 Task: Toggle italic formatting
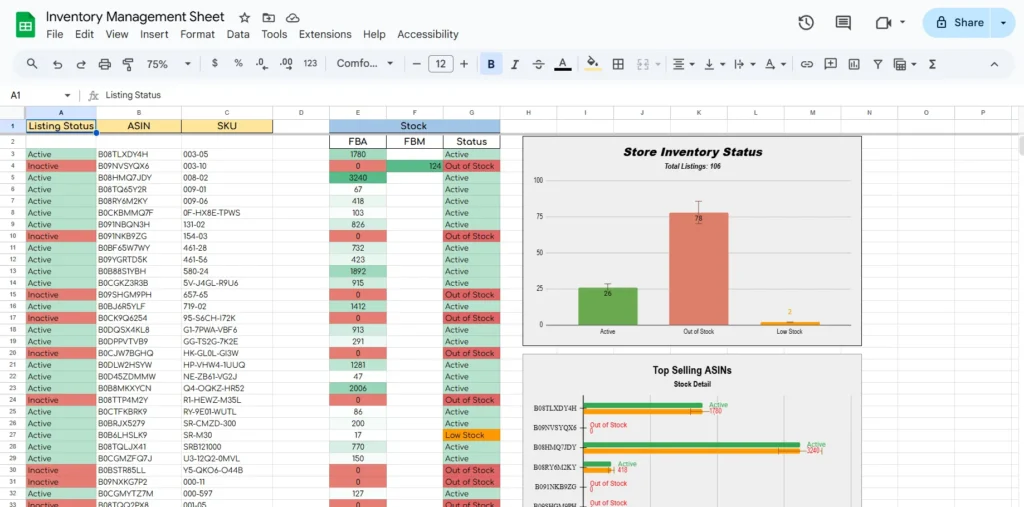click(x=515, y=64)
